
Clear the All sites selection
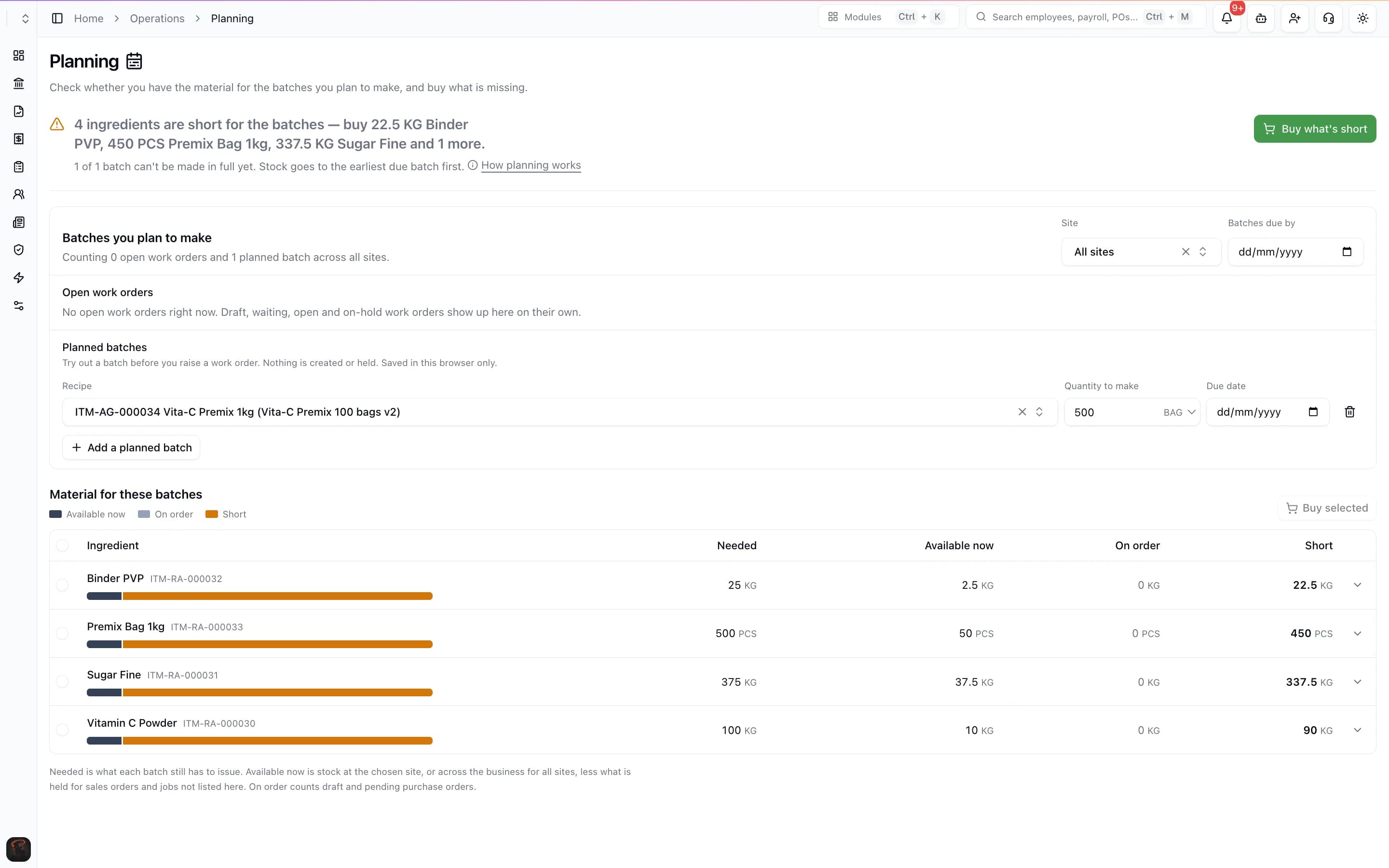[x=1185, y=251]
